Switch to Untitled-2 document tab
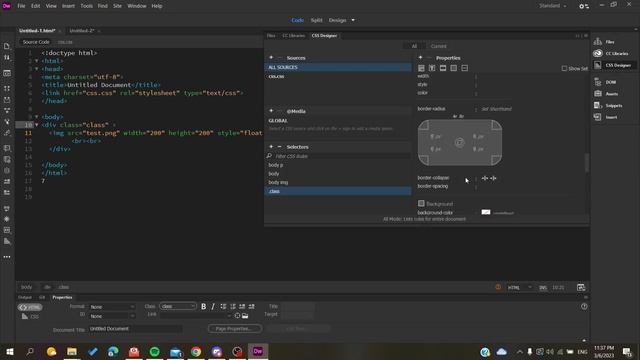This screenshot has width=640, height=360. [82, 31]
